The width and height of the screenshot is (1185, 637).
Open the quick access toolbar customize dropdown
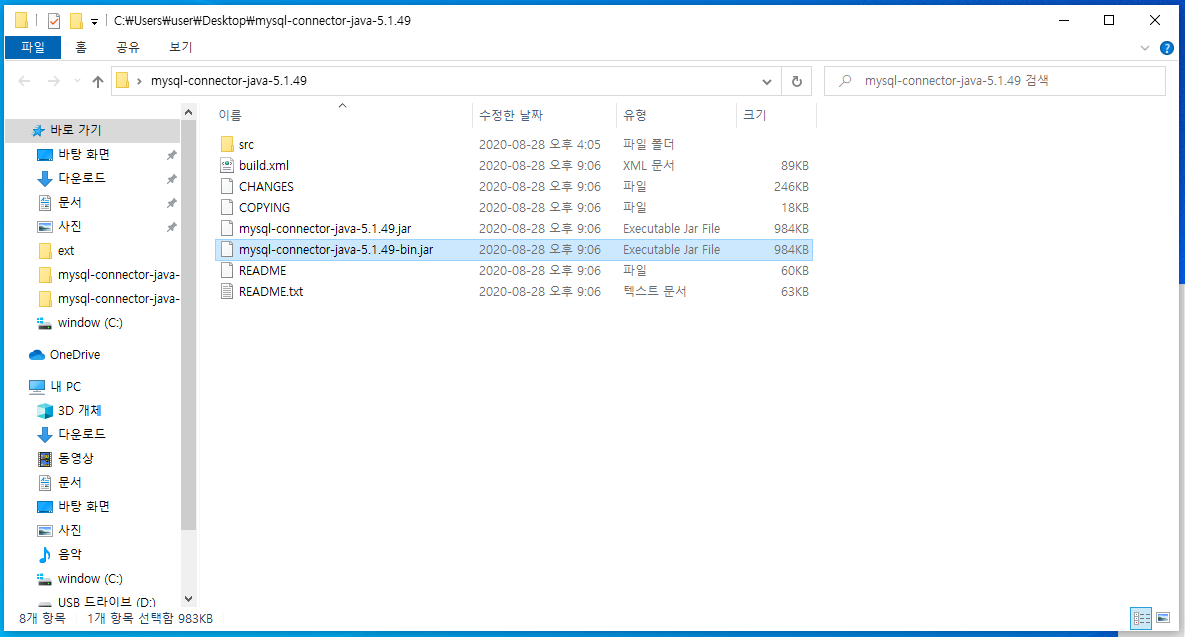(94, 22)
